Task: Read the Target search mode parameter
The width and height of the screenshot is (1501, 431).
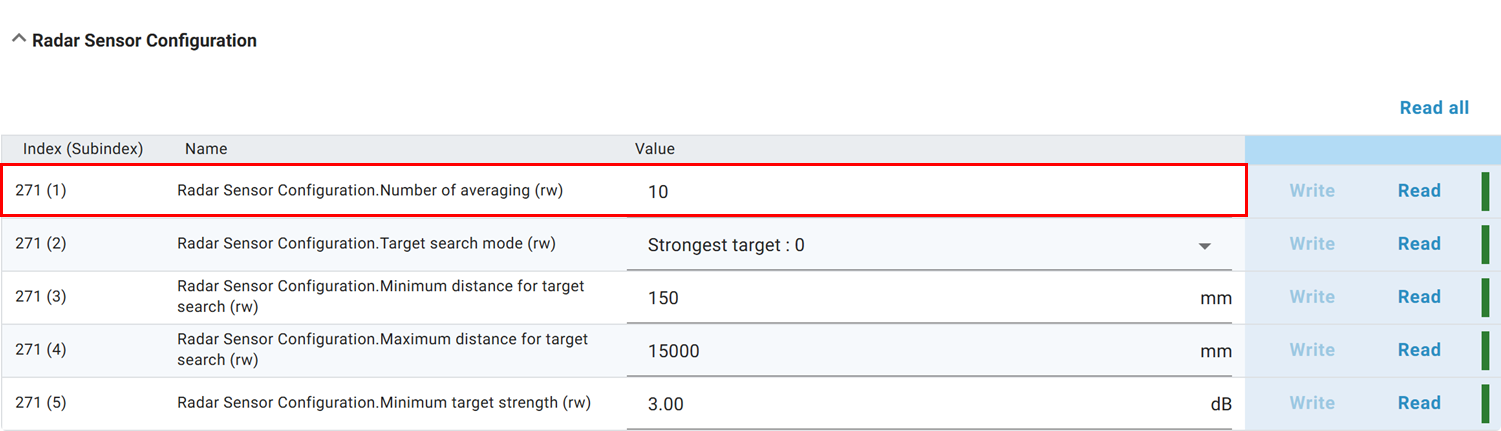Action: click(1418, 244)
